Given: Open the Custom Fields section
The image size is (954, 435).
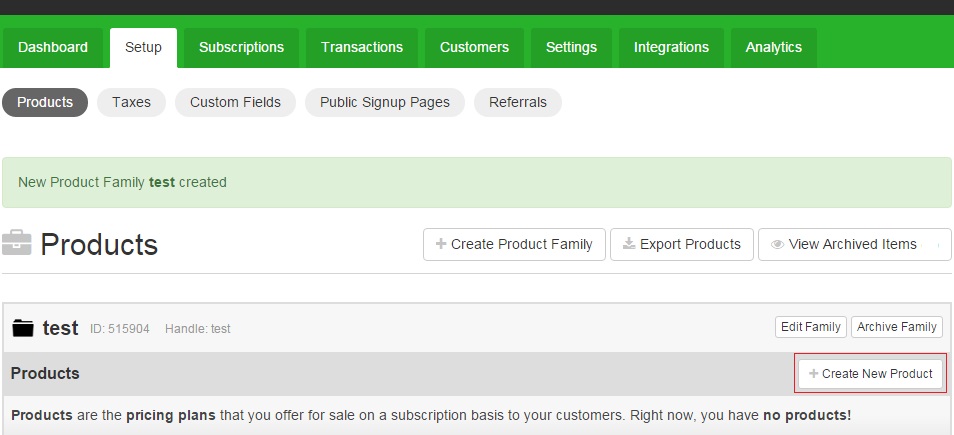Looking at the screenshot, I should tap(235, 102).
